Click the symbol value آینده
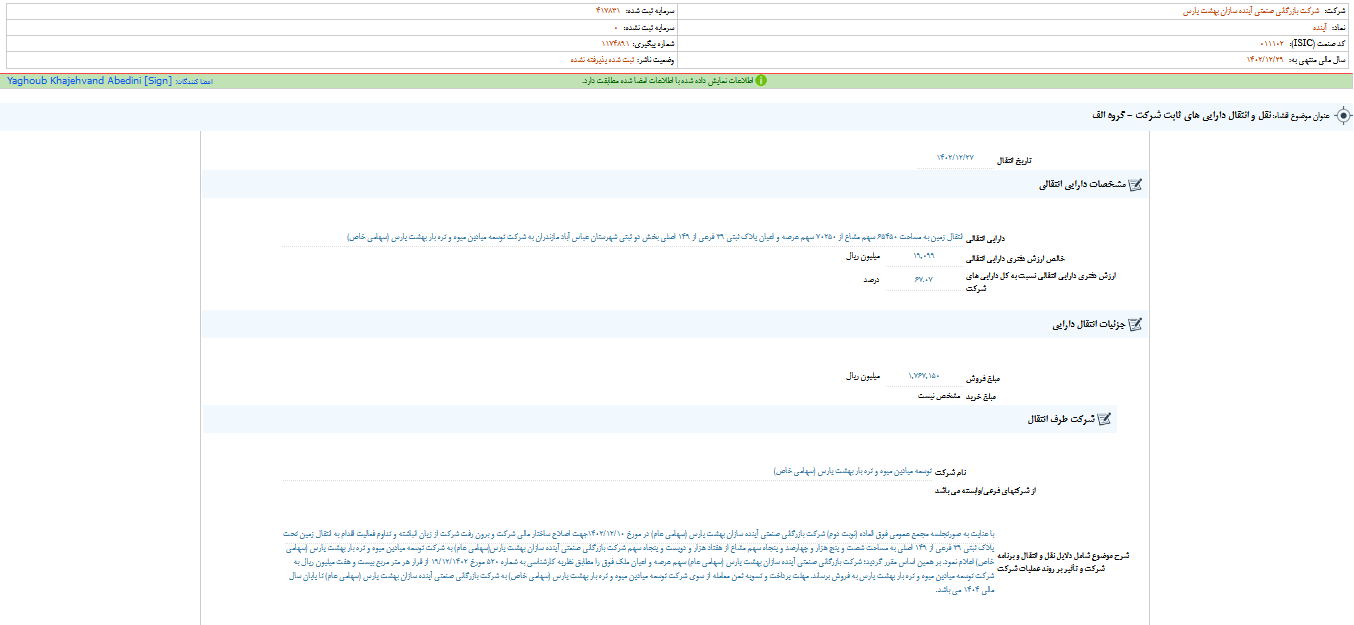The image size is (1354, 625). tap(1311, 27)
